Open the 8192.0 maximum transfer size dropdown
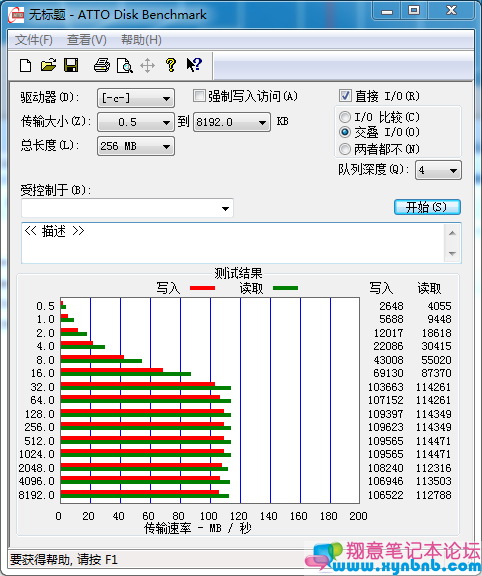This screenshot has width=482, height=576. pos(232,122)
